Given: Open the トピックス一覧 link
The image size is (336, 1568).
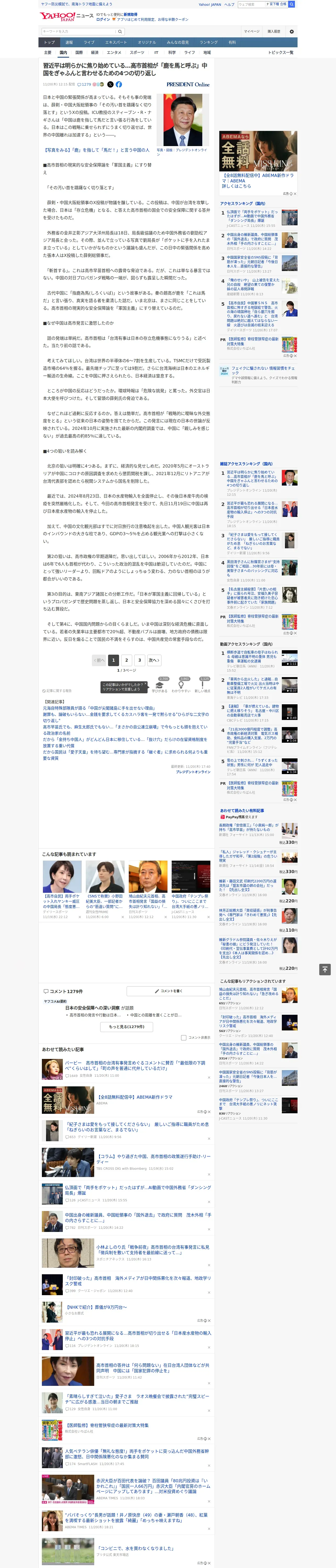Looking at the screenshot, I should click(x=281, y=52).
